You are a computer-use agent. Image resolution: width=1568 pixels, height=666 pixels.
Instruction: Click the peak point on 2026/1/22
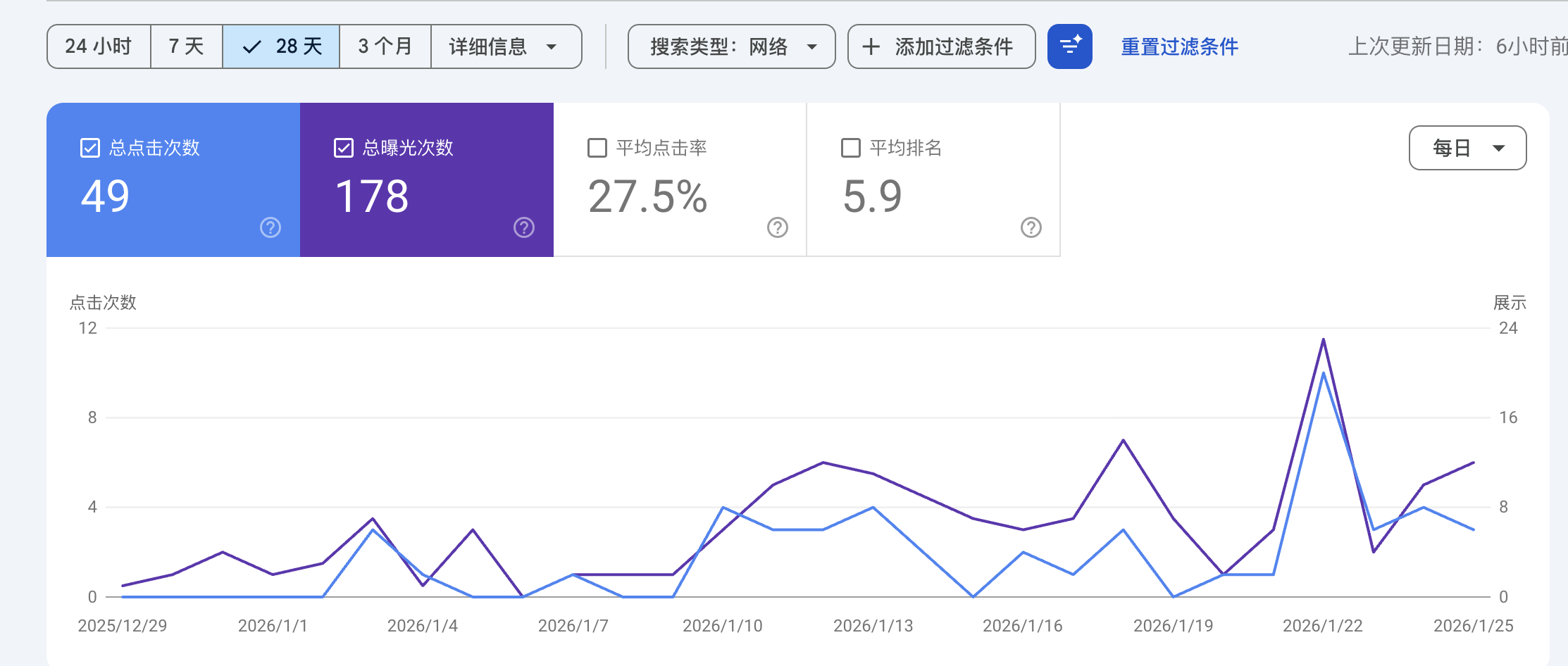coord(1324,340)
